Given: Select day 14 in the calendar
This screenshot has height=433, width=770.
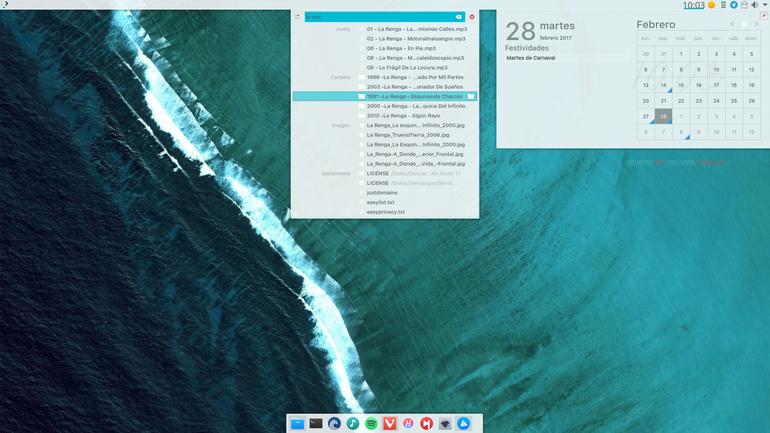Looking at the screenshot, I should [x=663, y=85].
